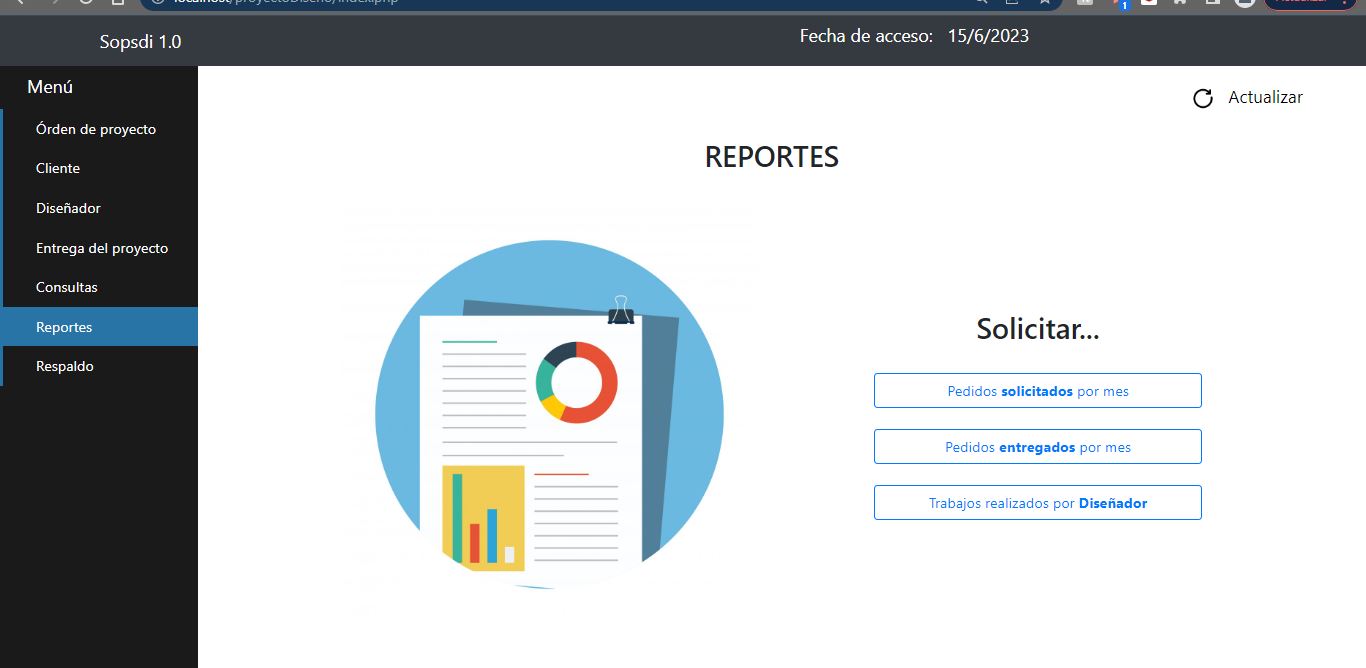Click the extension icon with badge 1
This screenshot has height=668, width=1366.
pos(1120,3)
